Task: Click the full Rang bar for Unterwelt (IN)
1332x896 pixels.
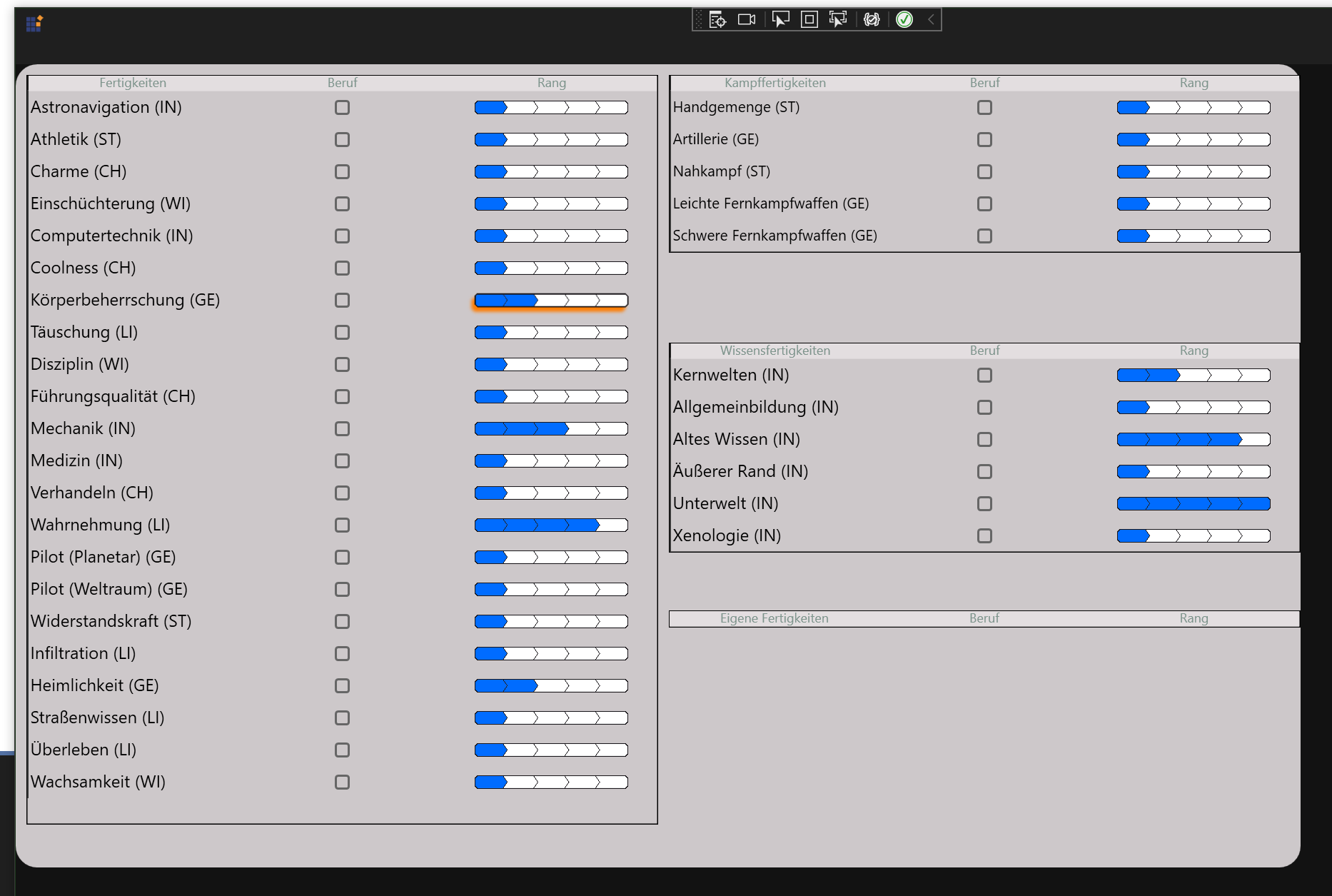Action: coord(1194,503)
